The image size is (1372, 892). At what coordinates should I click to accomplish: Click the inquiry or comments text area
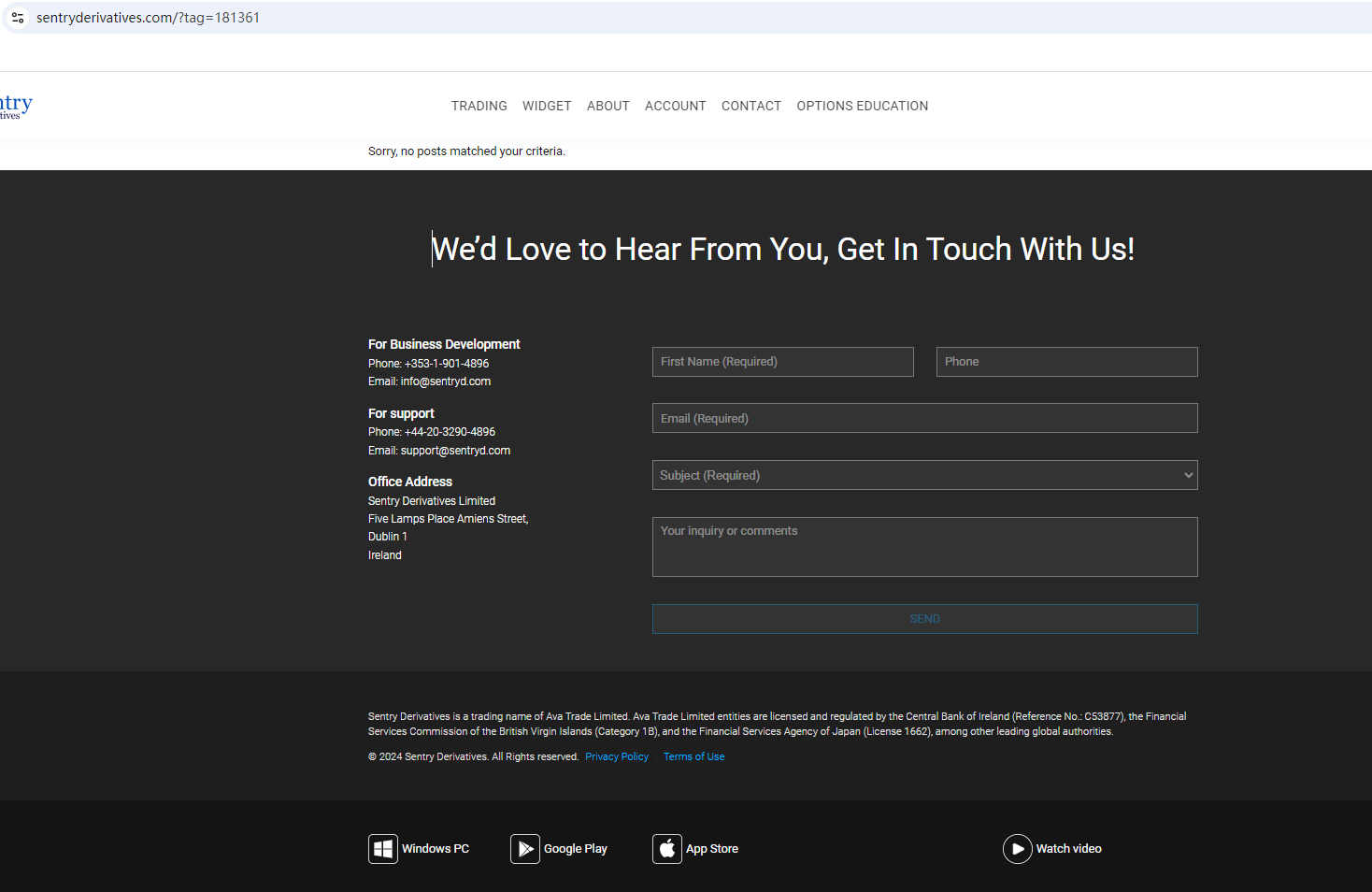pos(924,547)
